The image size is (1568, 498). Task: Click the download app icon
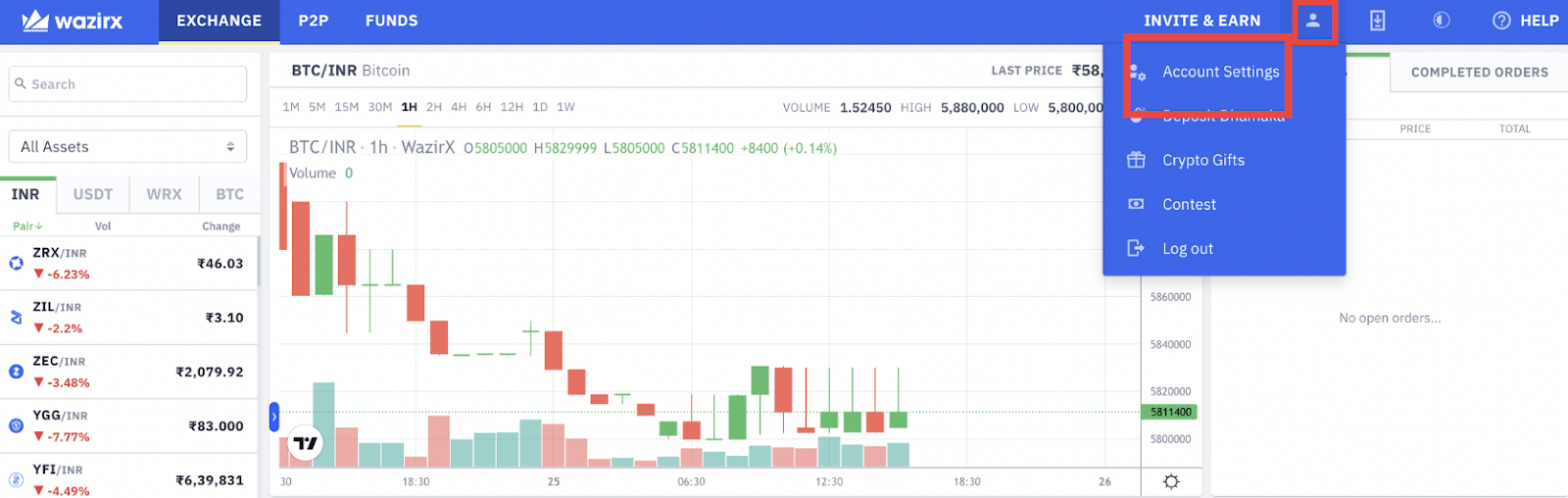(1377, 21)
